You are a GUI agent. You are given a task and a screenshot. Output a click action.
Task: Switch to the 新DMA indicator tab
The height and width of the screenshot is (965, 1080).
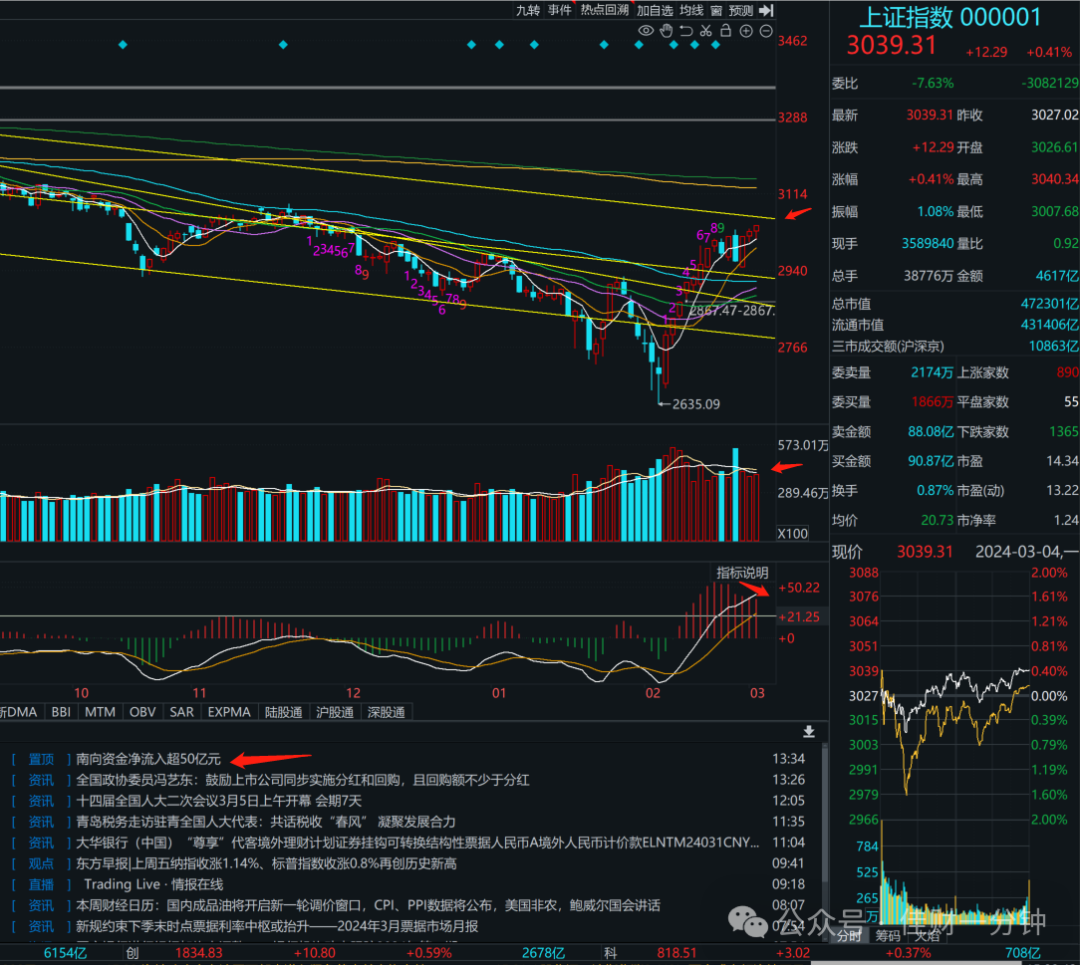coord(19,712)
